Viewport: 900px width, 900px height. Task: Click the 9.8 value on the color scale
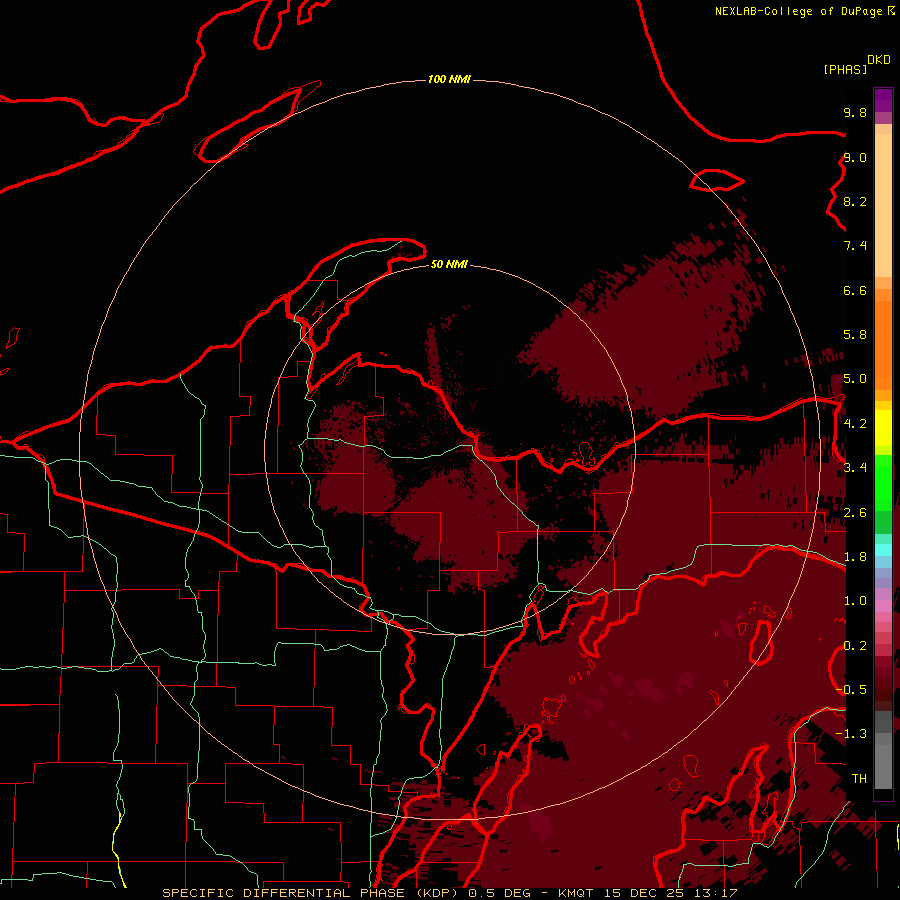(x=855, y=112)
